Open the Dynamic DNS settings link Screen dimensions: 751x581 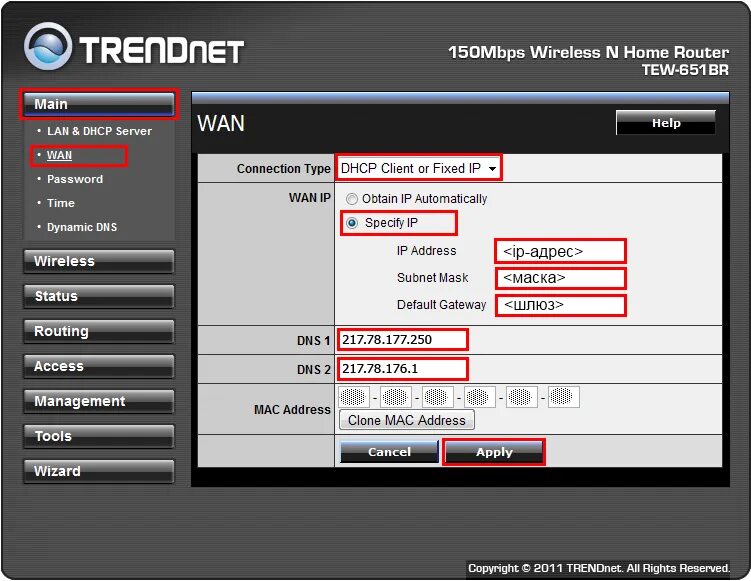pos(82,227)
